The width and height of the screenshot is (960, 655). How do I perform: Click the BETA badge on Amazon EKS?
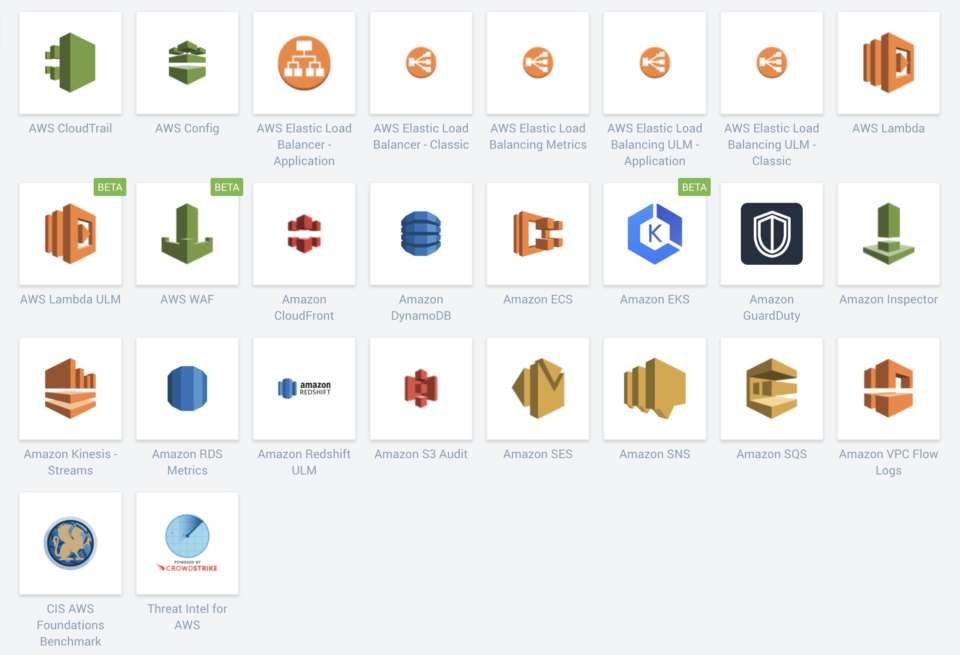coord(694,187)
